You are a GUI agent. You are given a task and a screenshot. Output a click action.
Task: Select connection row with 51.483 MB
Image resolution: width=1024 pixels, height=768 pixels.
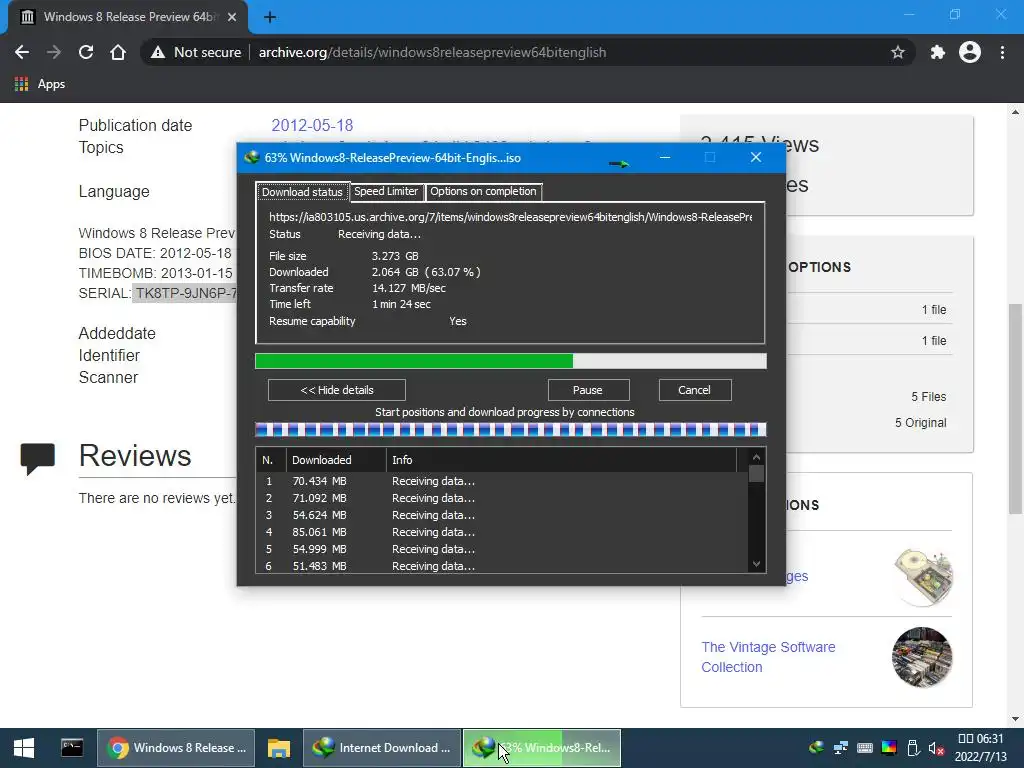502,566
